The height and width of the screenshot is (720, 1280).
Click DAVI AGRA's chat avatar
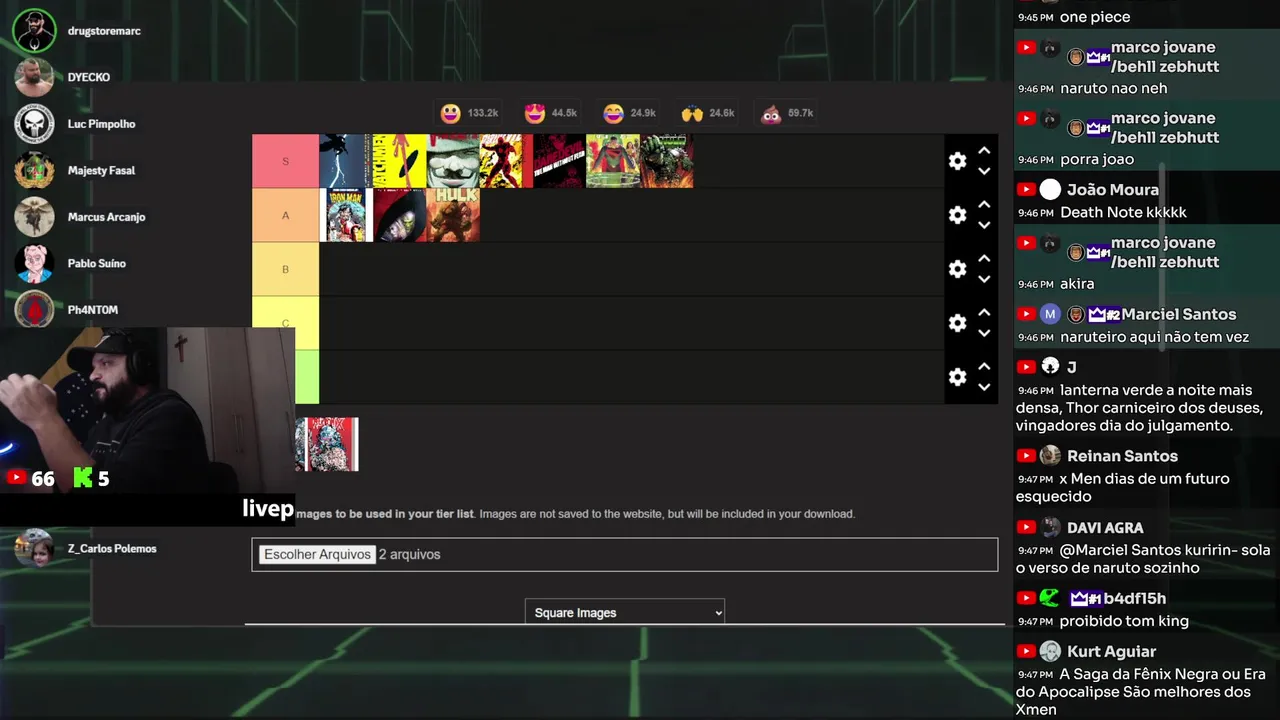coord(1050,527)
